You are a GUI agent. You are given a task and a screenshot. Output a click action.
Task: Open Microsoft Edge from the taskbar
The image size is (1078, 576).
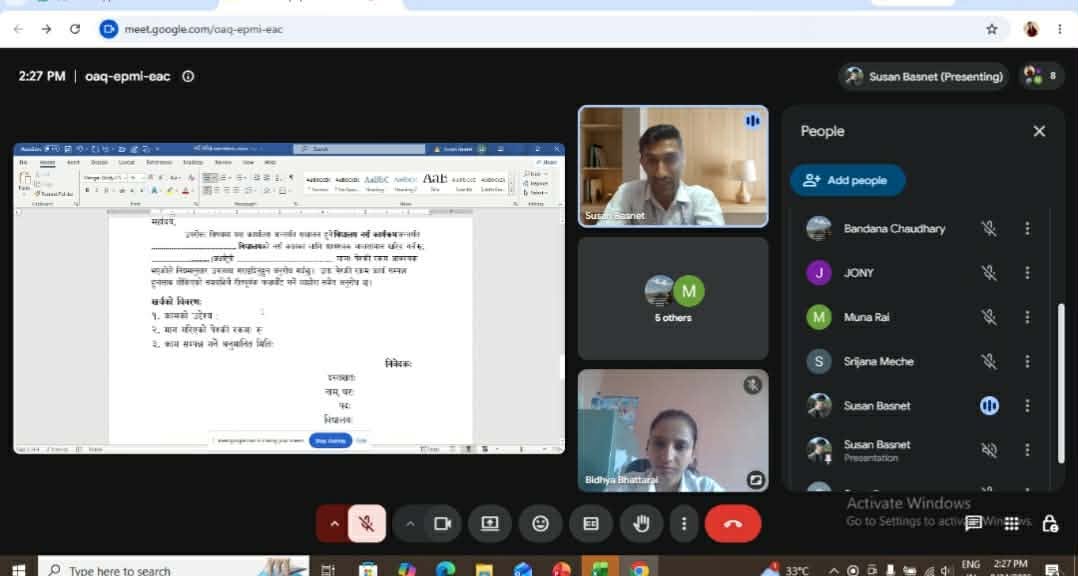446,569
